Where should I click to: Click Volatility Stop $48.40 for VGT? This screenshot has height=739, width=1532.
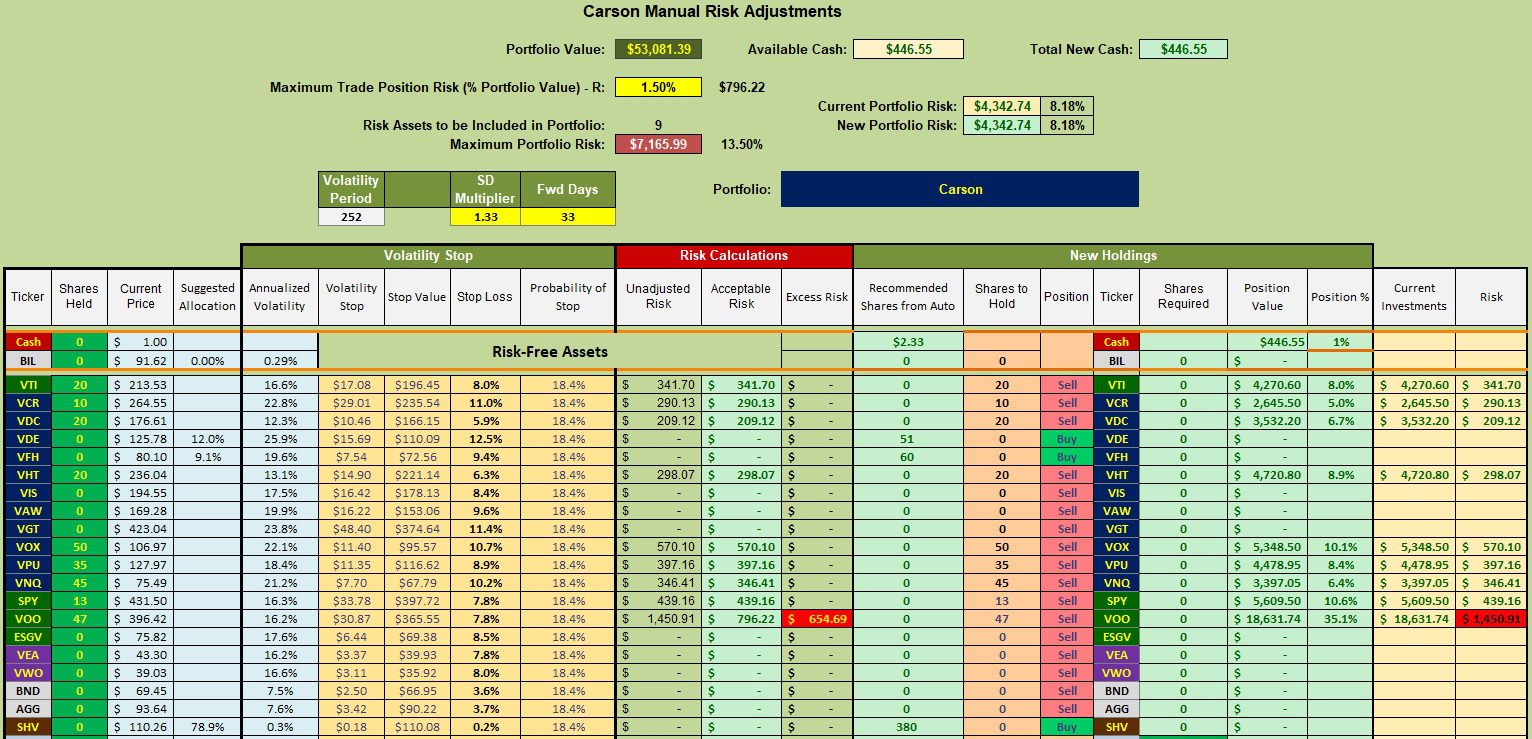pos(351,529)
